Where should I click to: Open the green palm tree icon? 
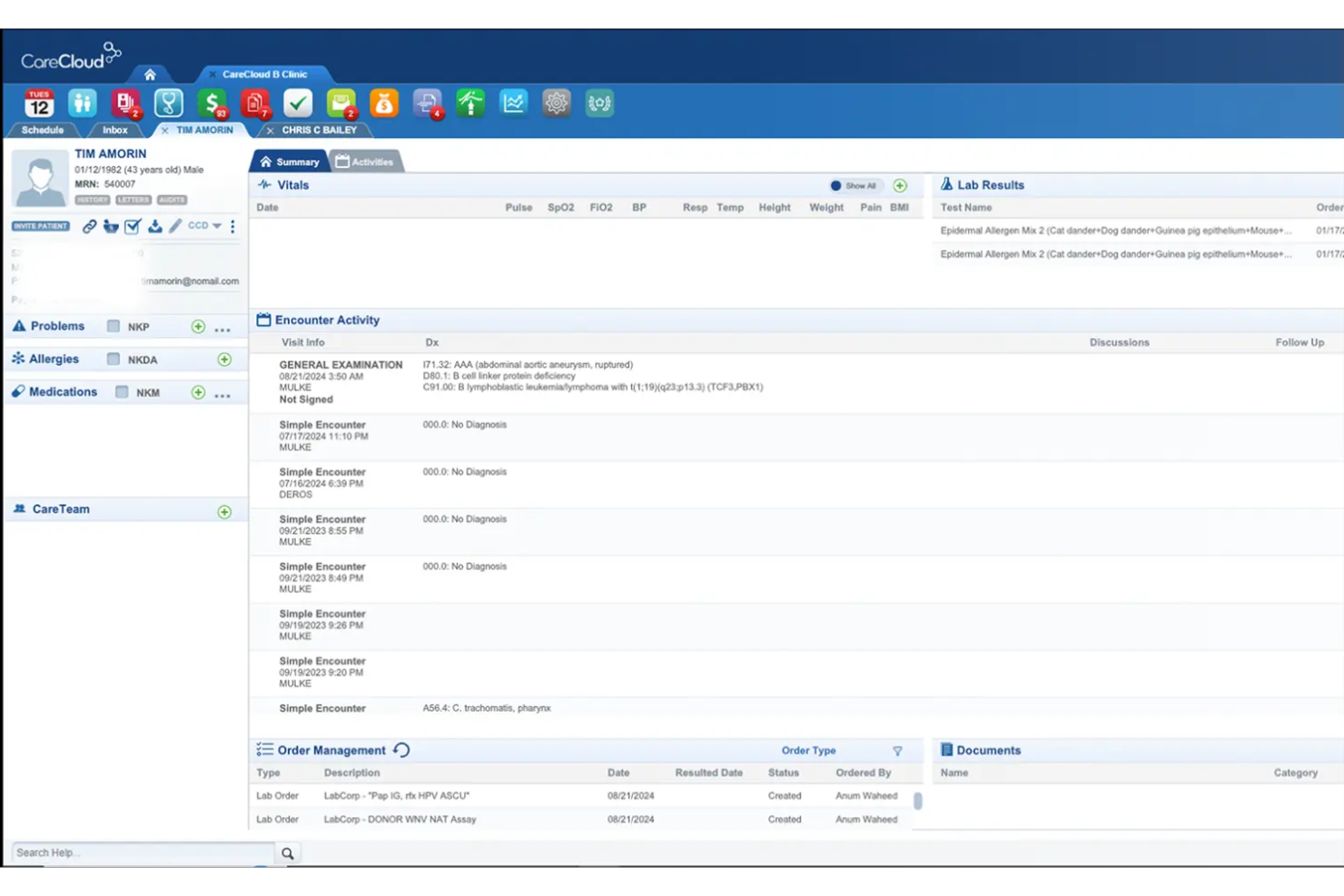(470, 103)
